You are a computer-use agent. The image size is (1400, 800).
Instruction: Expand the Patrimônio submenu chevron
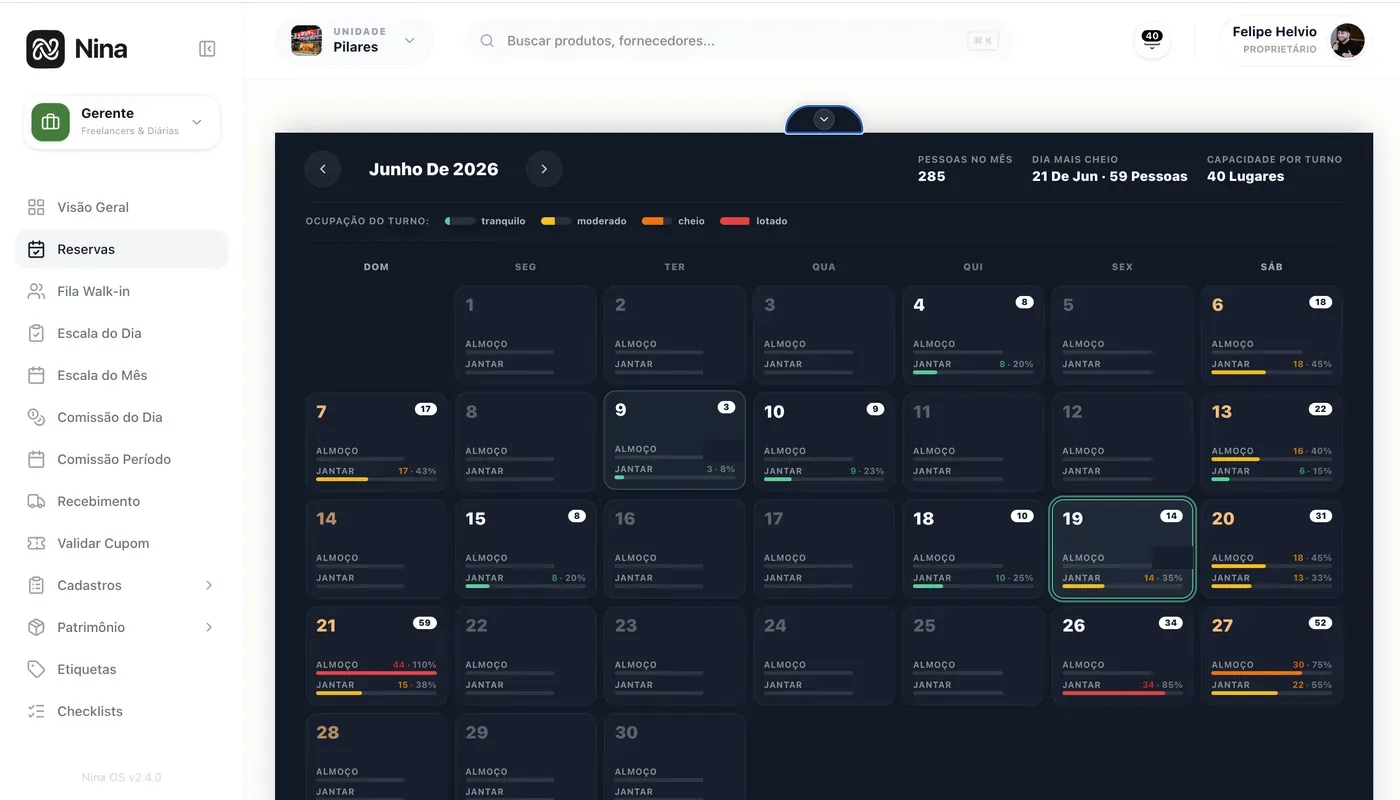click(209, 627)
